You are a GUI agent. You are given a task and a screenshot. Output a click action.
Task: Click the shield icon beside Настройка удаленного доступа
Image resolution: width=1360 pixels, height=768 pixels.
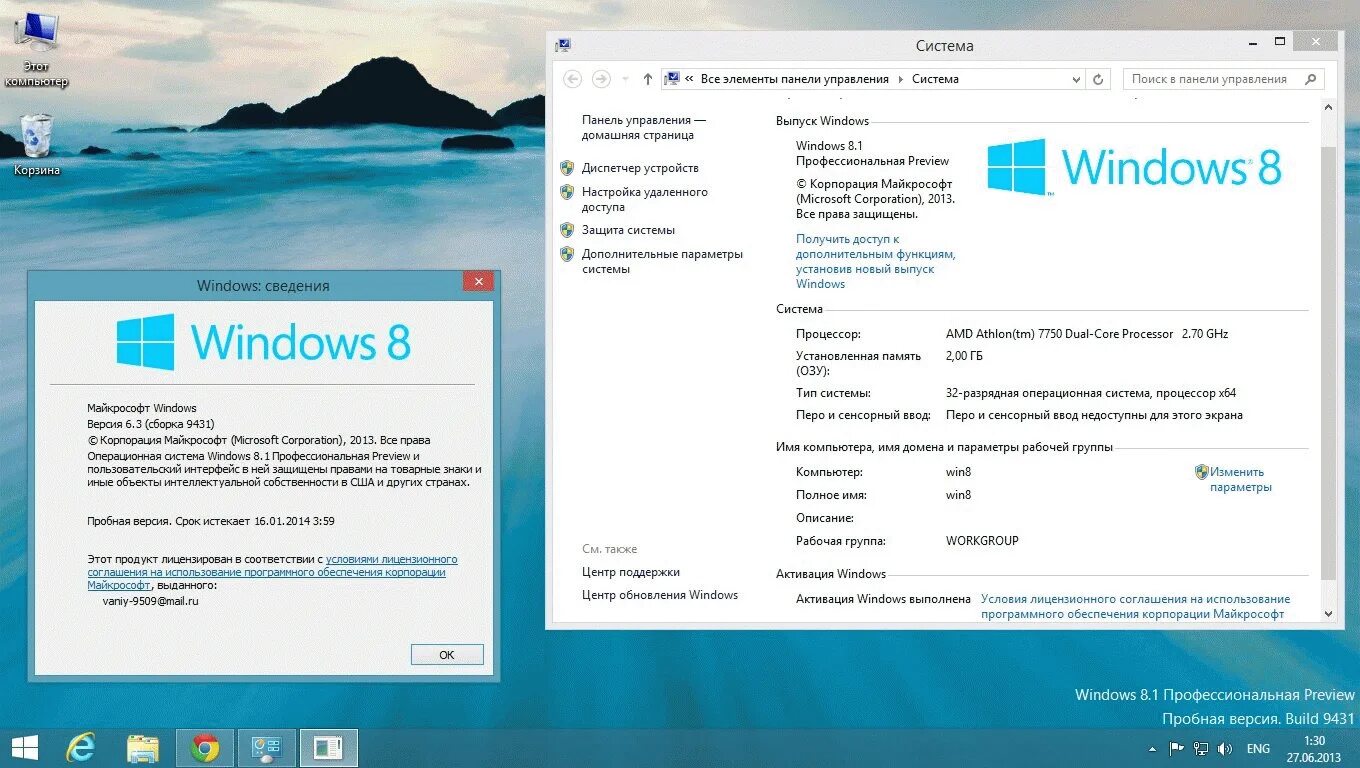[x=567, y=192]
